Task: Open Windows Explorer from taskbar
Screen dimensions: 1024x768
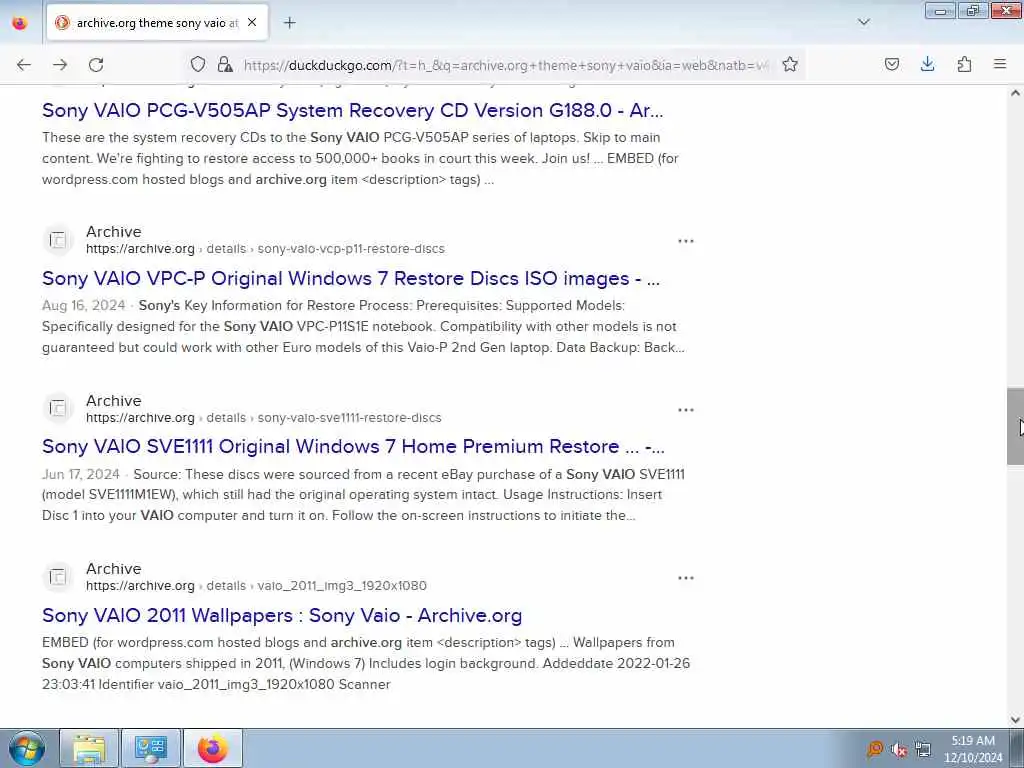Action: click(89, 748)
